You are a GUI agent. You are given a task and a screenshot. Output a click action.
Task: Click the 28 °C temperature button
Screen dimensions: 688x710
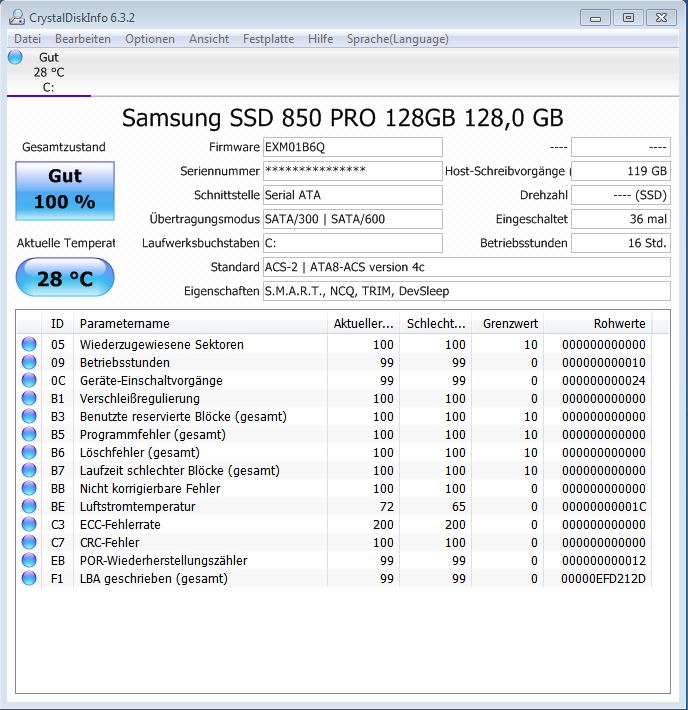tap(65, 277)
